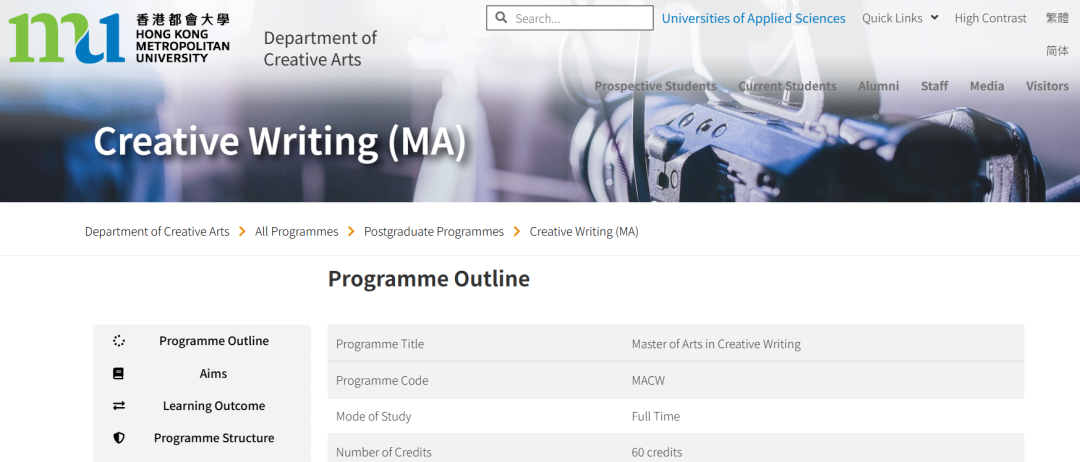
Task: Open the Prospective Students menu
Action: pos(655,86)
